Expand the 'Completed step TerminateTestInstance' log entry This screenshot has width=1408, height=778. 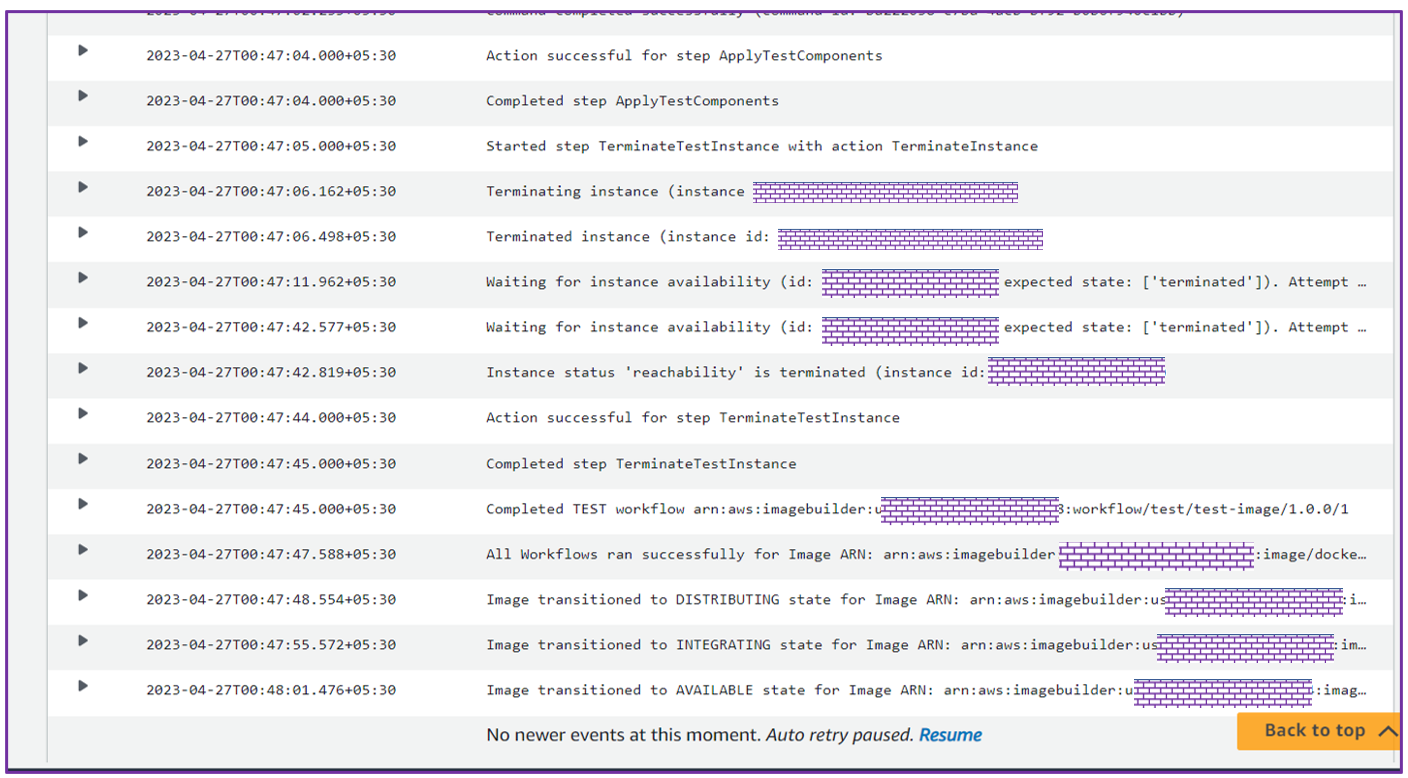click(x=83, y=459)
